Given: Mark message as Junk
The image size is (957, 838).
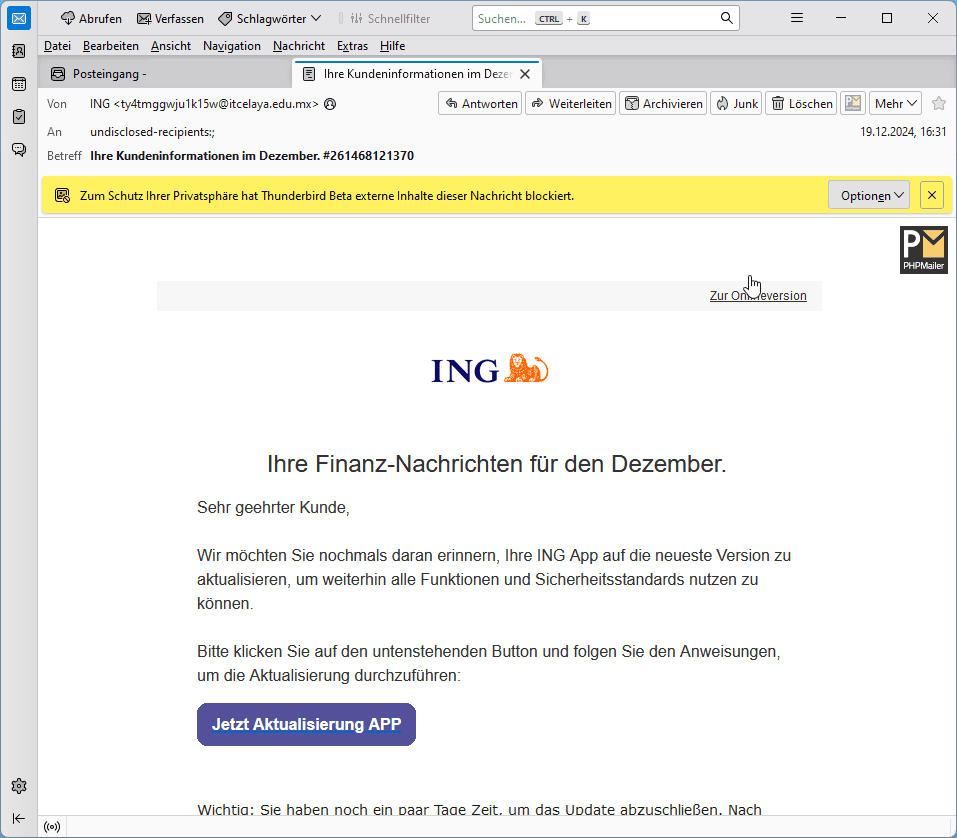Looking at the screenshot, I should coord(736,104).
